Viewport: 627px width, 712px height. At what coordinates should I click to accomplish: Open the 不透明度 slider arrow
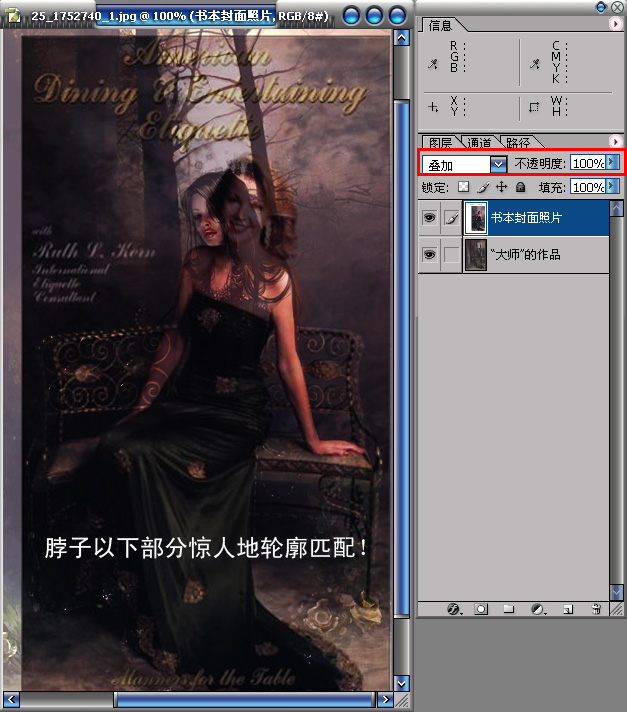(612, 163)
